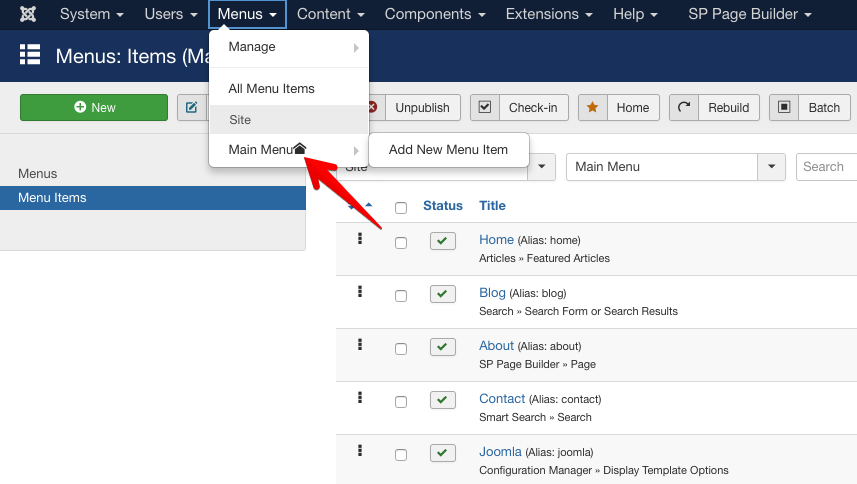Toggle the select-all checkbox in header
857x484 pixels.
pos(401,208)
